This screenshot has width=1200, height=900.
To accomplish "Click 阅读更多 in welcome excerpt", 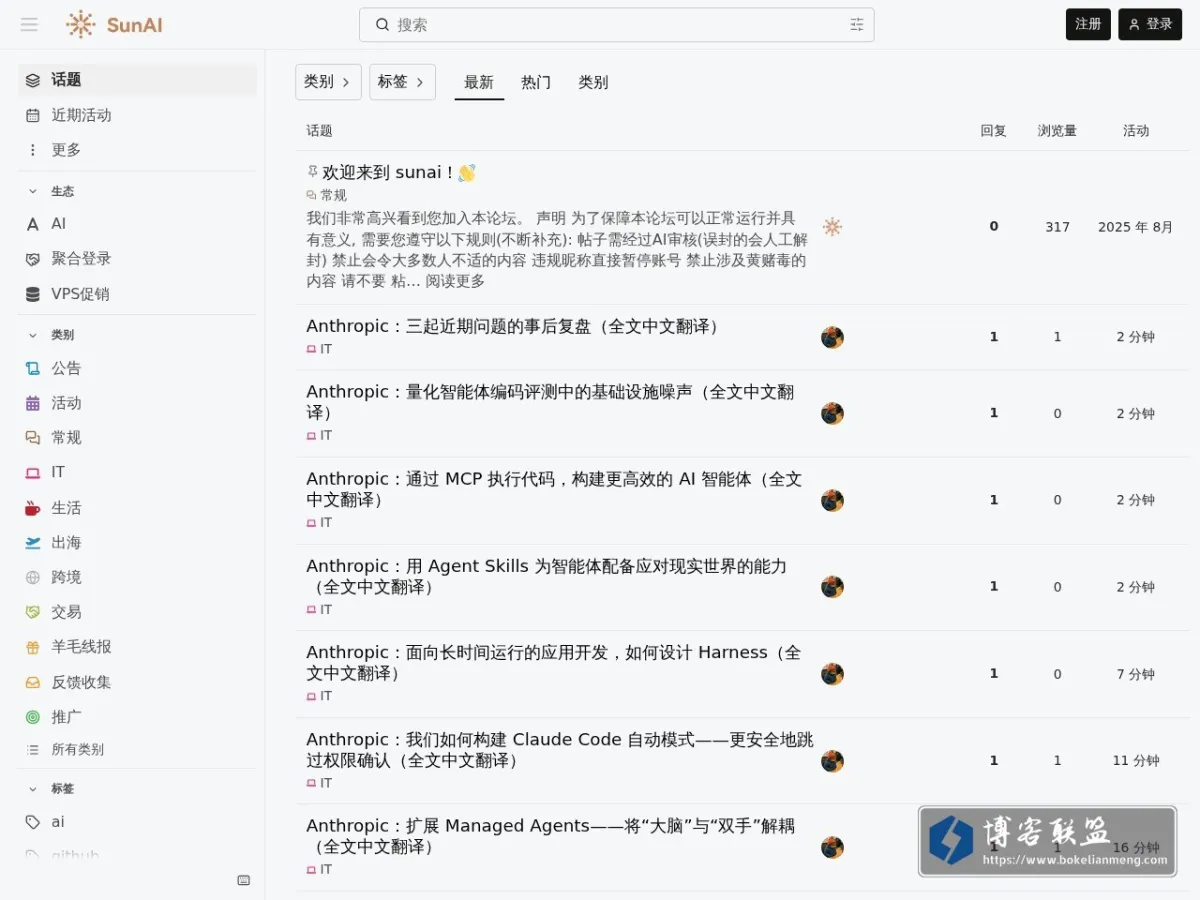I will pos(455,282).
